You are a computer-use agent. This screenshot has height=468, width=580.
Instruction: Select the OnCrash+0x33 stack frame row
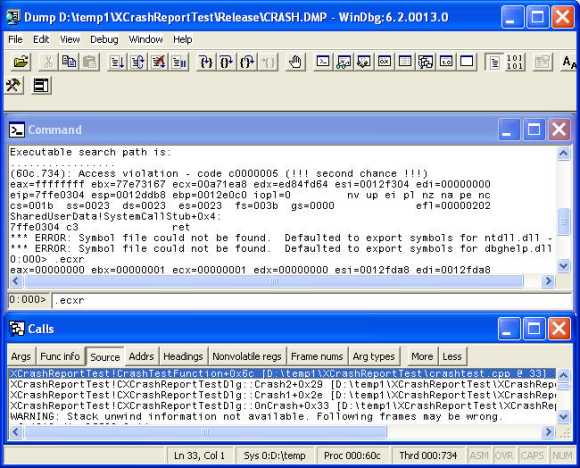(282, 405)
